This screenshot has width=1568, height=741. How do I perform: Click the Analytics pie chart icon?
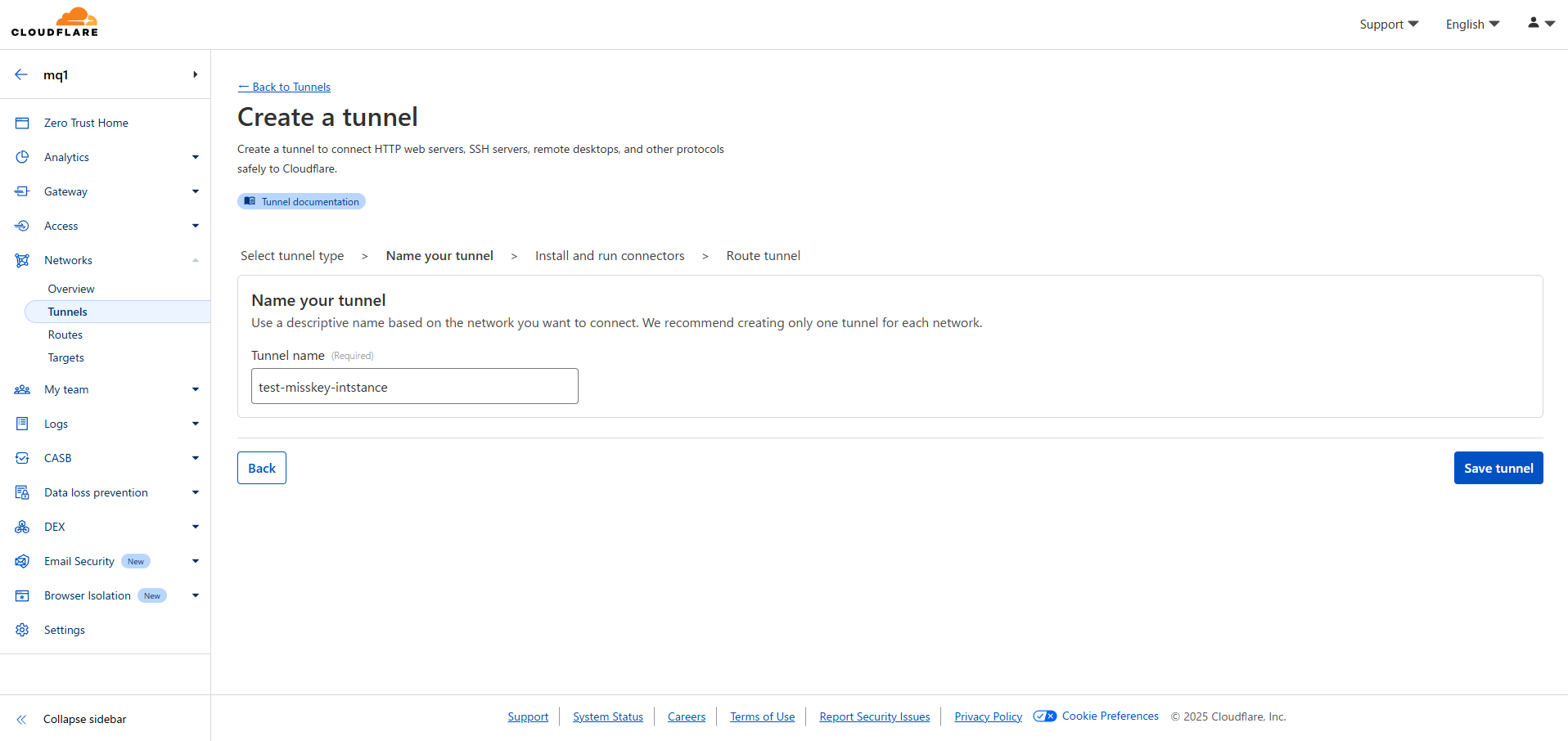click(x=22, y=157)
